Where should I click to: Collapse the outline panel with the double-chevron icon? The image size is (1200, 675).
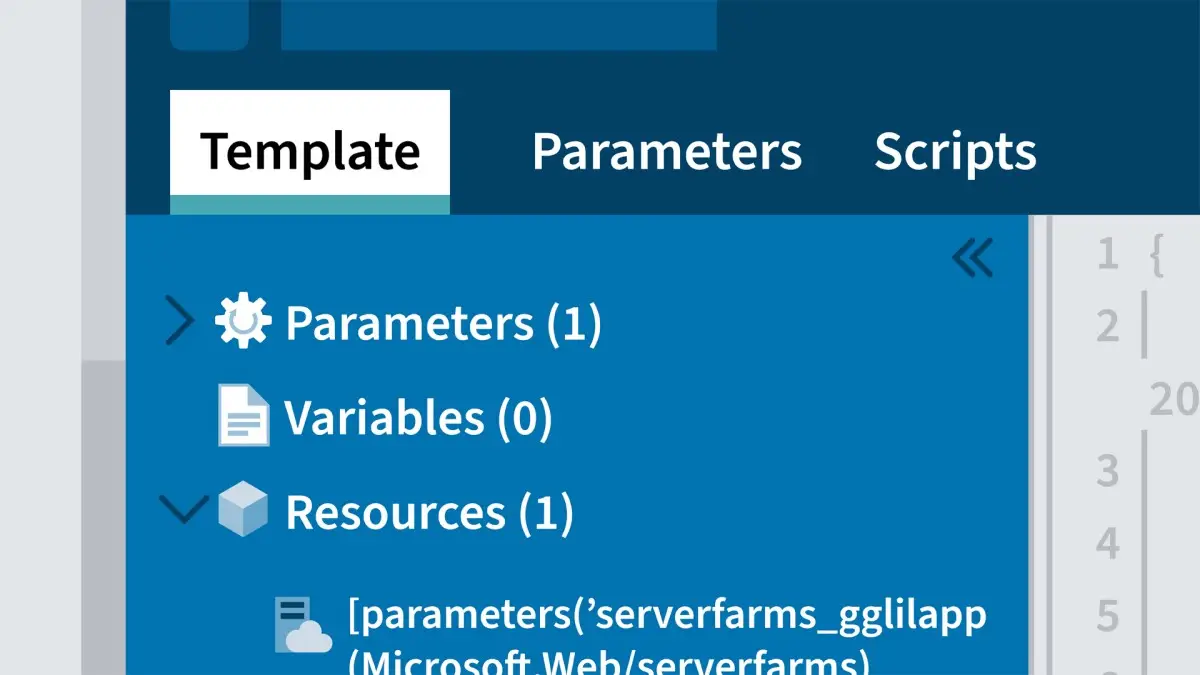pyautogui.click(x=972, y=255)
